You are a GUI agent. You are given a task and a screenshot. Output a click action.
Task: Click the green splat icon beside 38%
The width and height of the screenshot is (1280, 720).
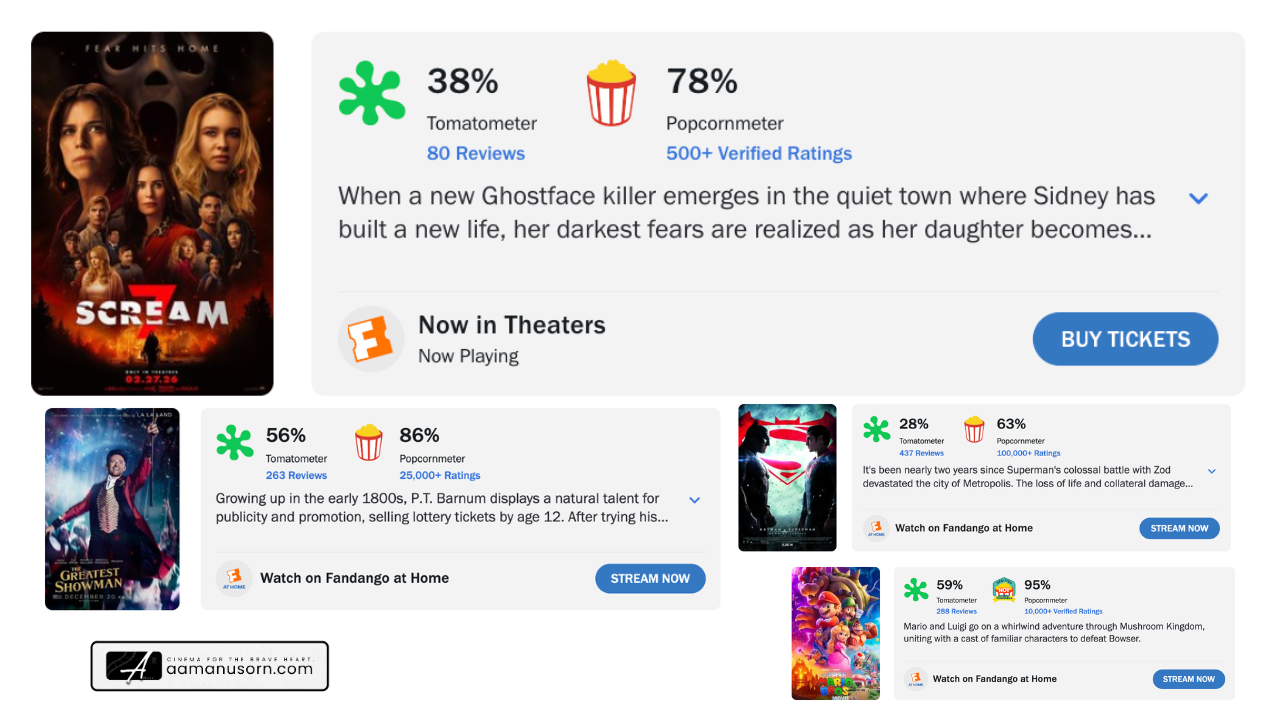372,93
